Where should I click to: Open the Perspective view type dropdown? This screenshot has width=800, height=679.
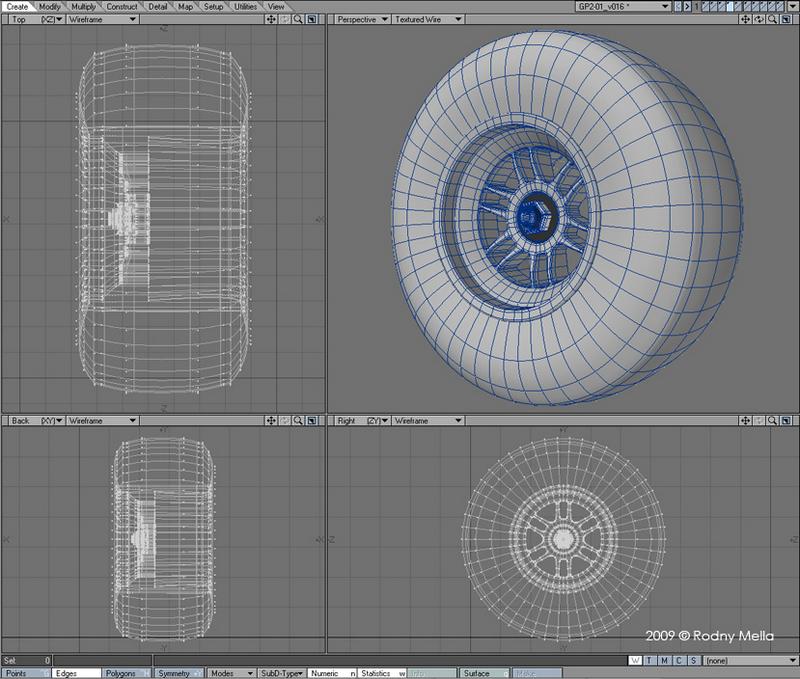(360, 19)
